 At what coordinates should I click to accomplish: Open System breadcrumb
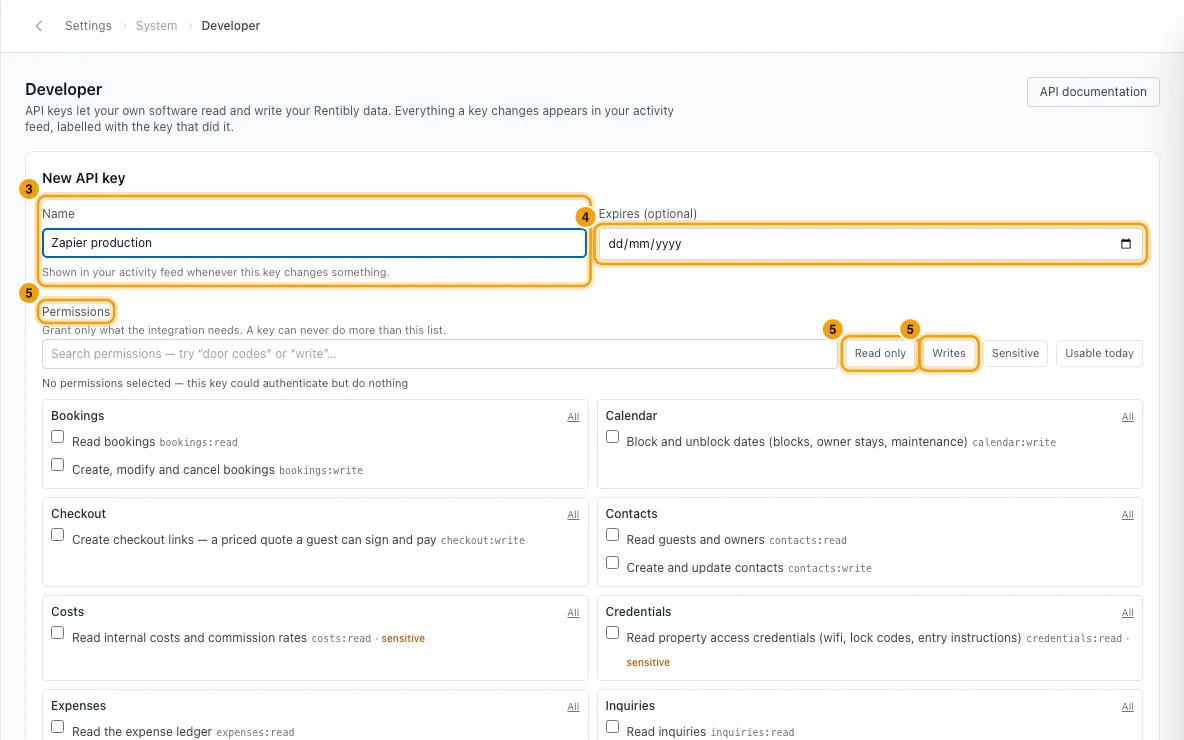(156, 26)
